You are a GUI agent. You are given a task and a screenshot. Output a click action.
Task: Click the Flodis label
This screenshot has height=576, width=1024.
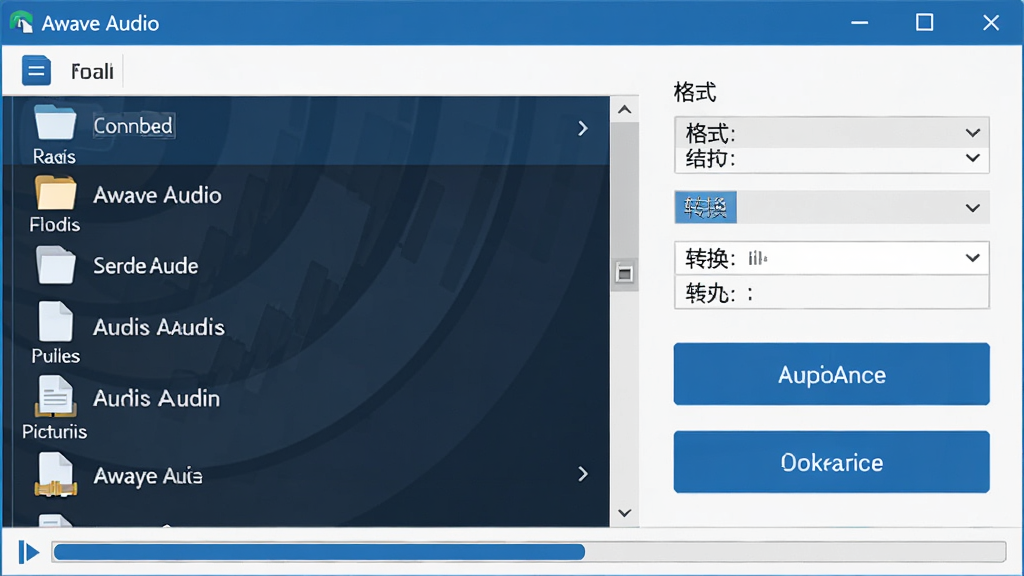(x=55, y=225)
